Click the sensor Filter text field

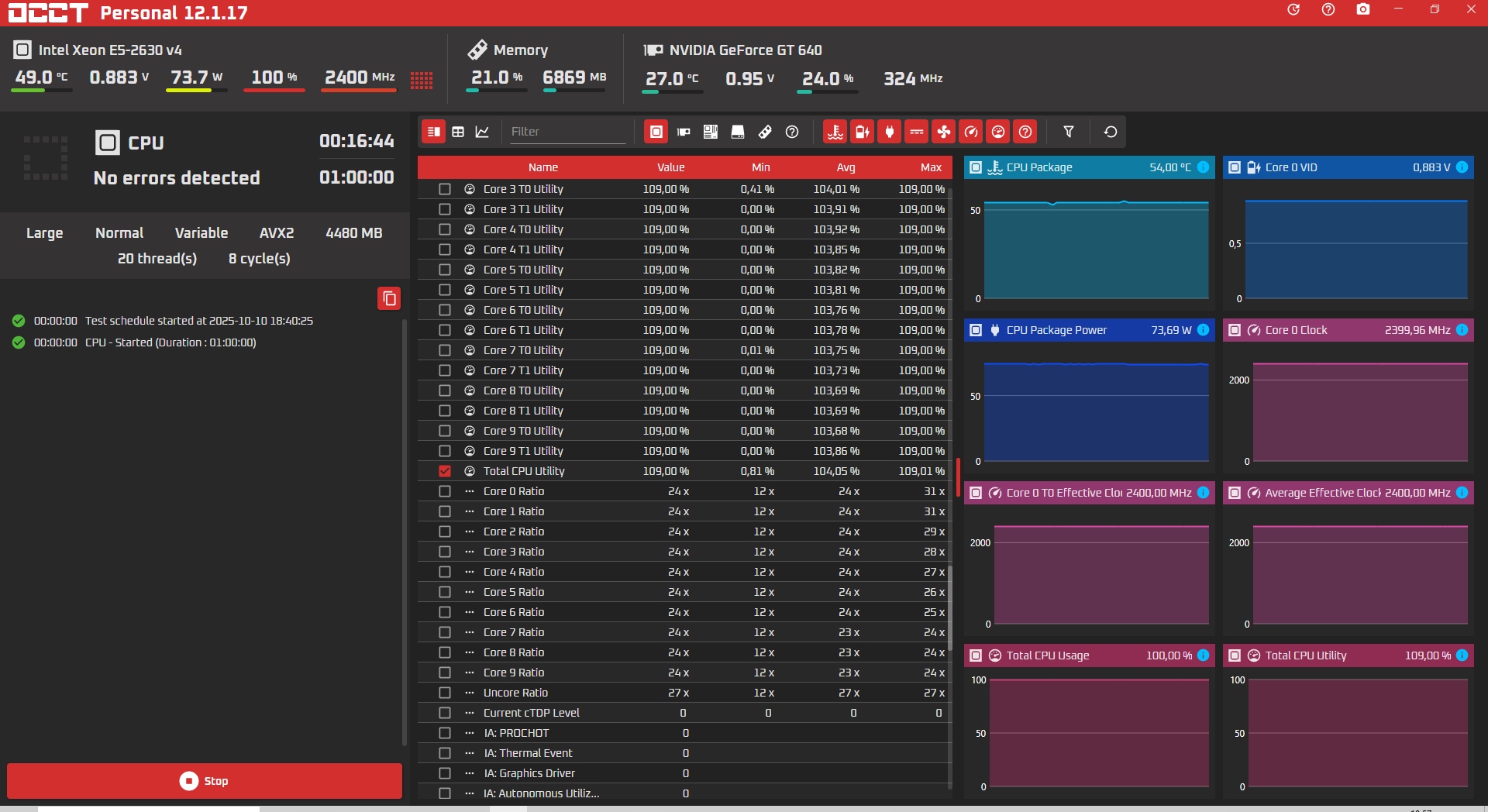click(567, 132)
